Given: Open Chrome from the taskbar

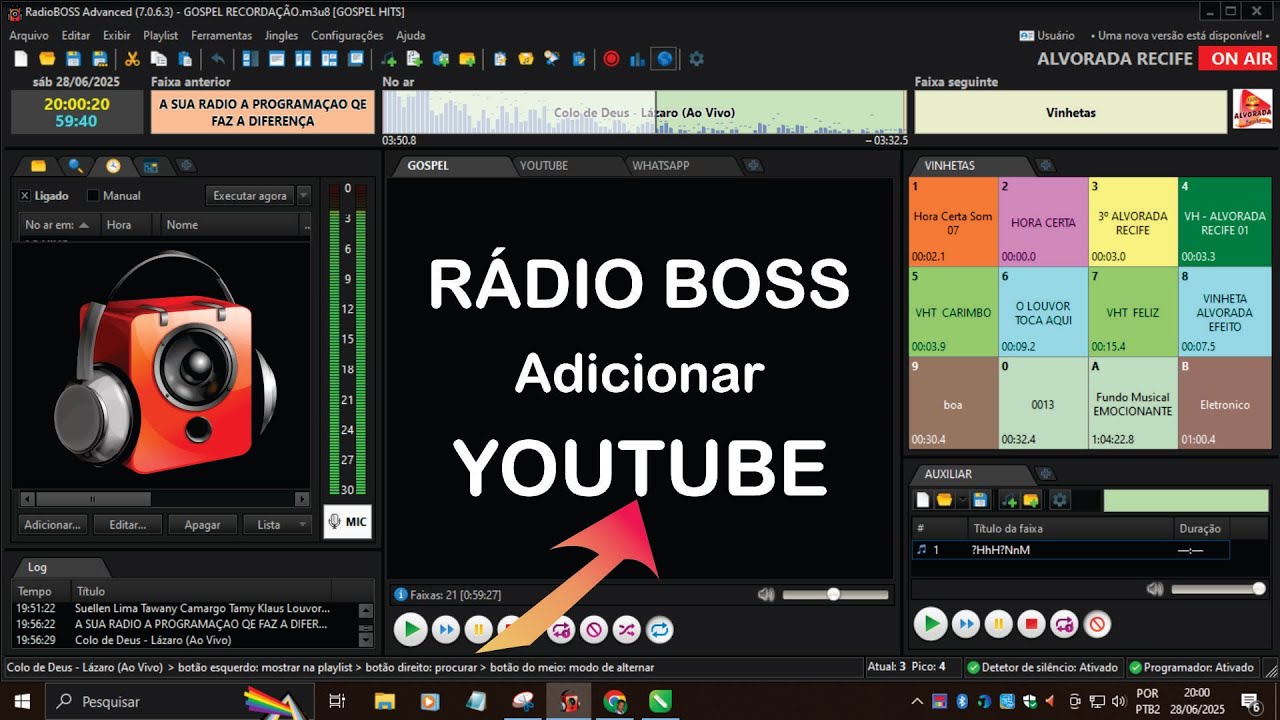Looking at the screenshot, I should tap(614, 701).
